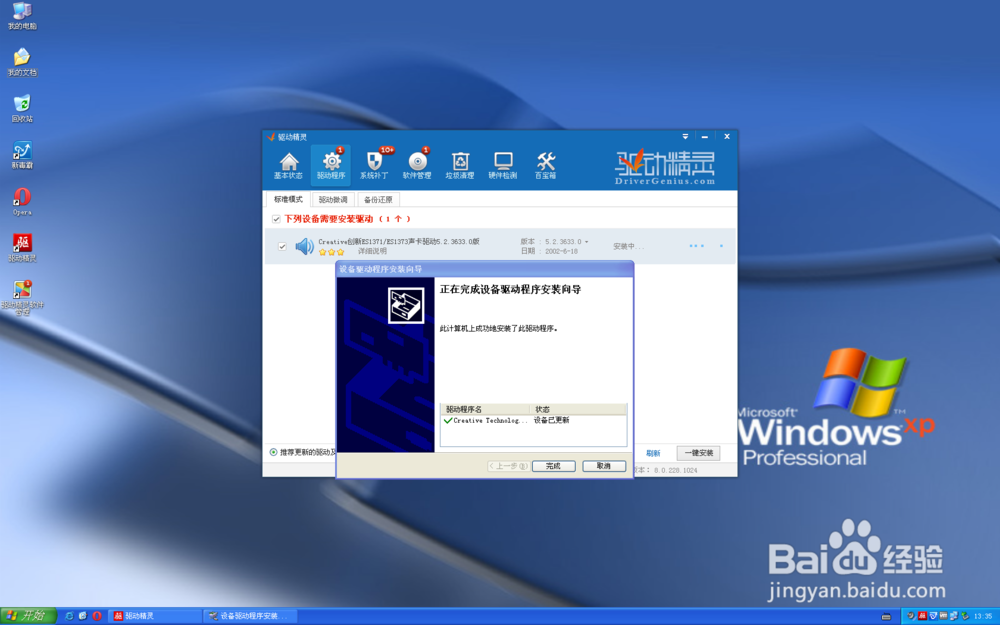
Task: Open 驱动精灵 desktop shortcut
Action: [x=22, y=248]
